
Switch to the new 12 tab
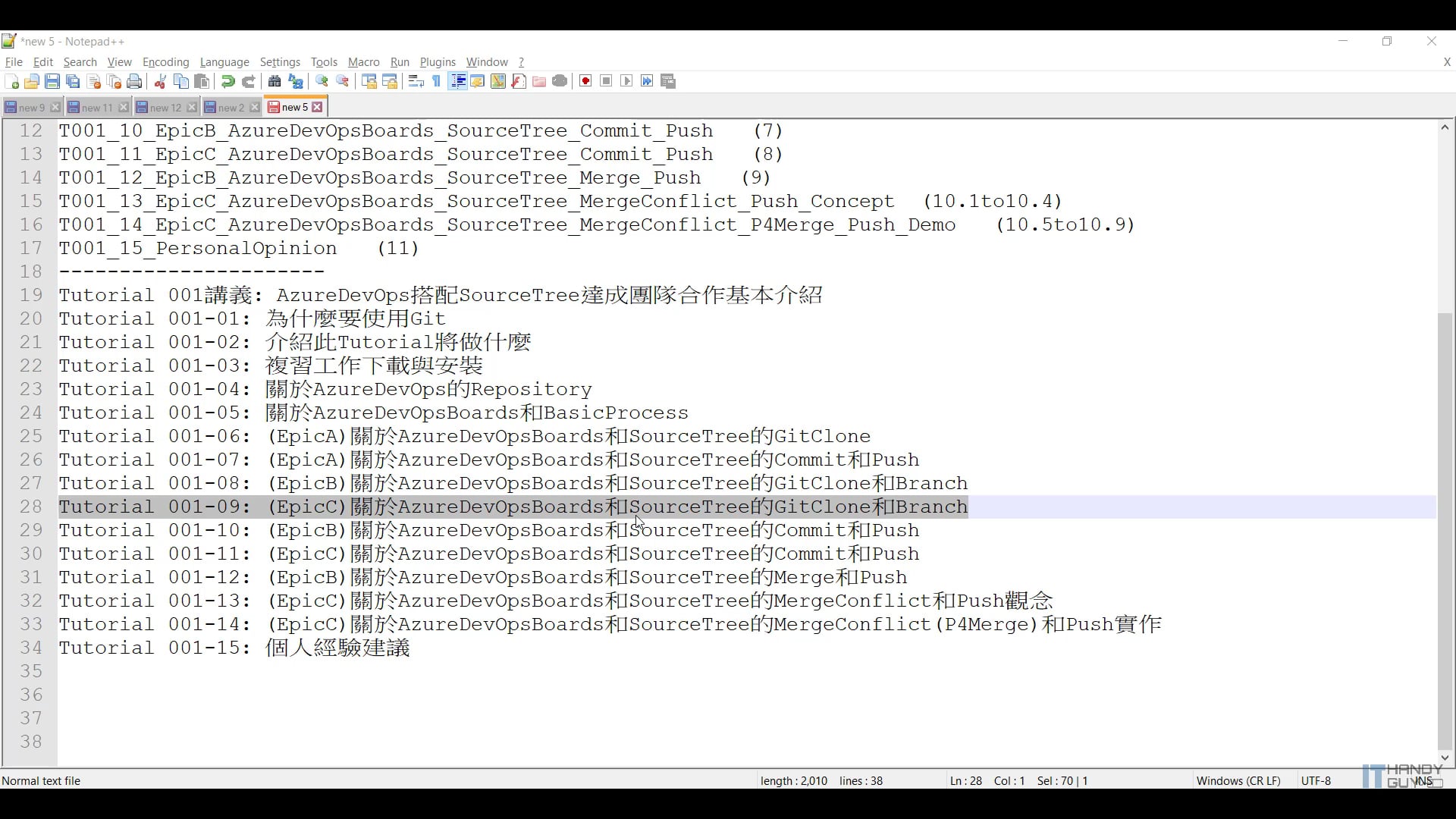click(162, 107)
